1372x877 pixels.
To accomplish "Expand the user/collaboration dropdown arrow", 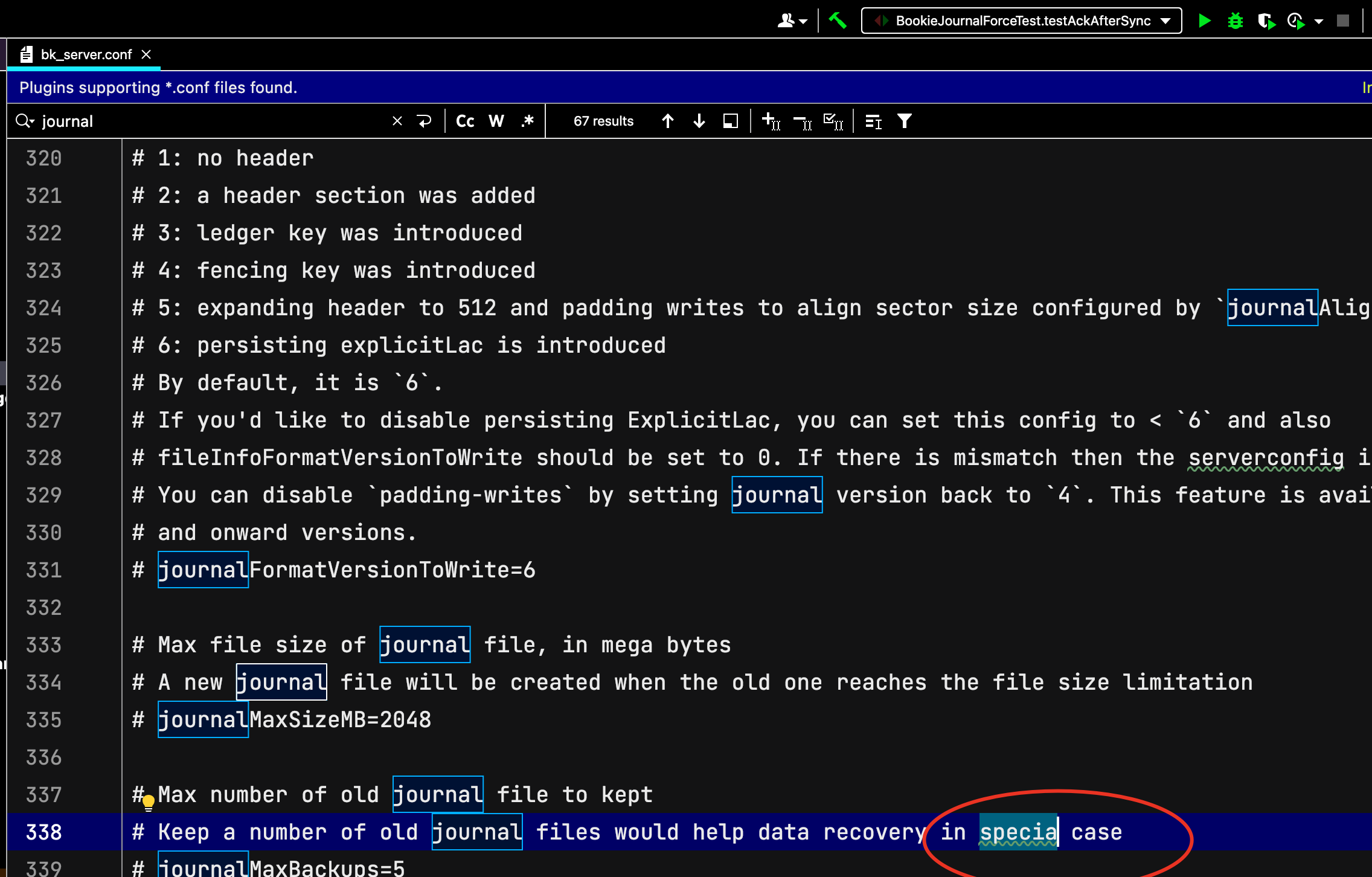I will pyautogui.click(x=803, y=22).
